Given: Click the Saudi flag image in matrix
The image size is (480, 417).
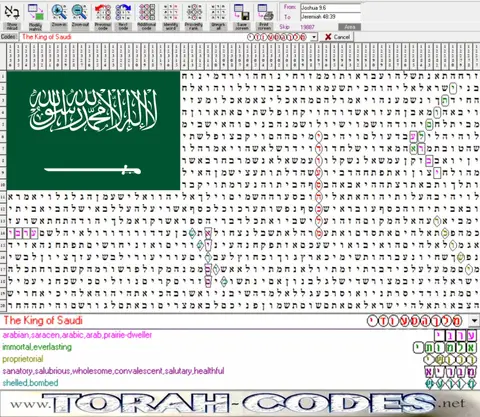Looking at the screenshot, I should coord(93,130).
